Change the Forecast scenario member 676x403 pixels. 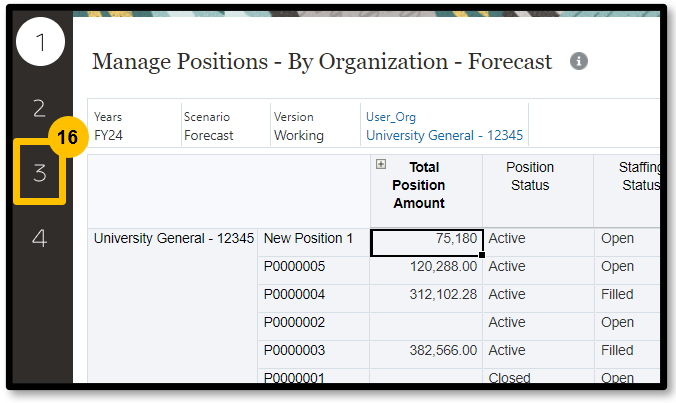[x=208, y=135]
